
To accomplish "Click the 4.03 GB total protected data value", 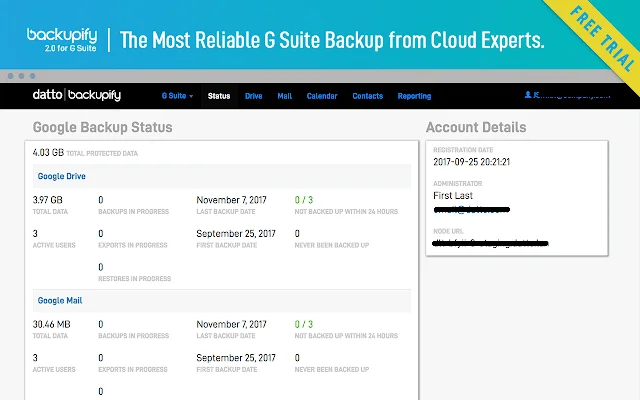I will click(48, 153).
